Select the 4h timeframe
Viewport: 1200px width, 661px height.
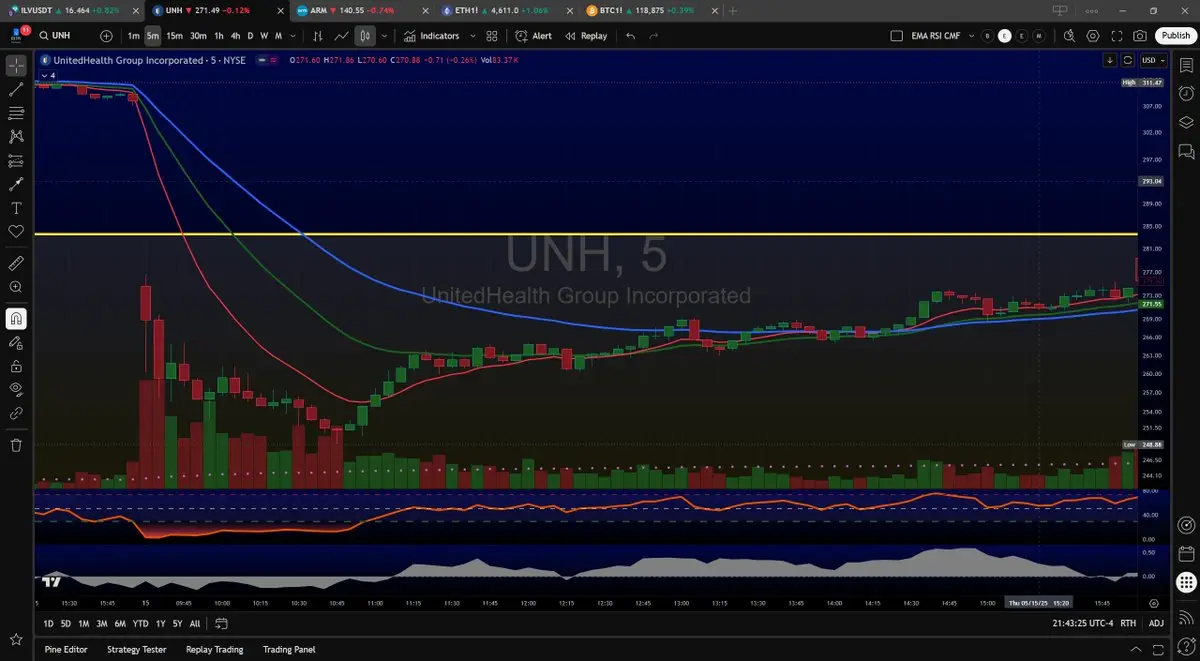click(235, 35)
